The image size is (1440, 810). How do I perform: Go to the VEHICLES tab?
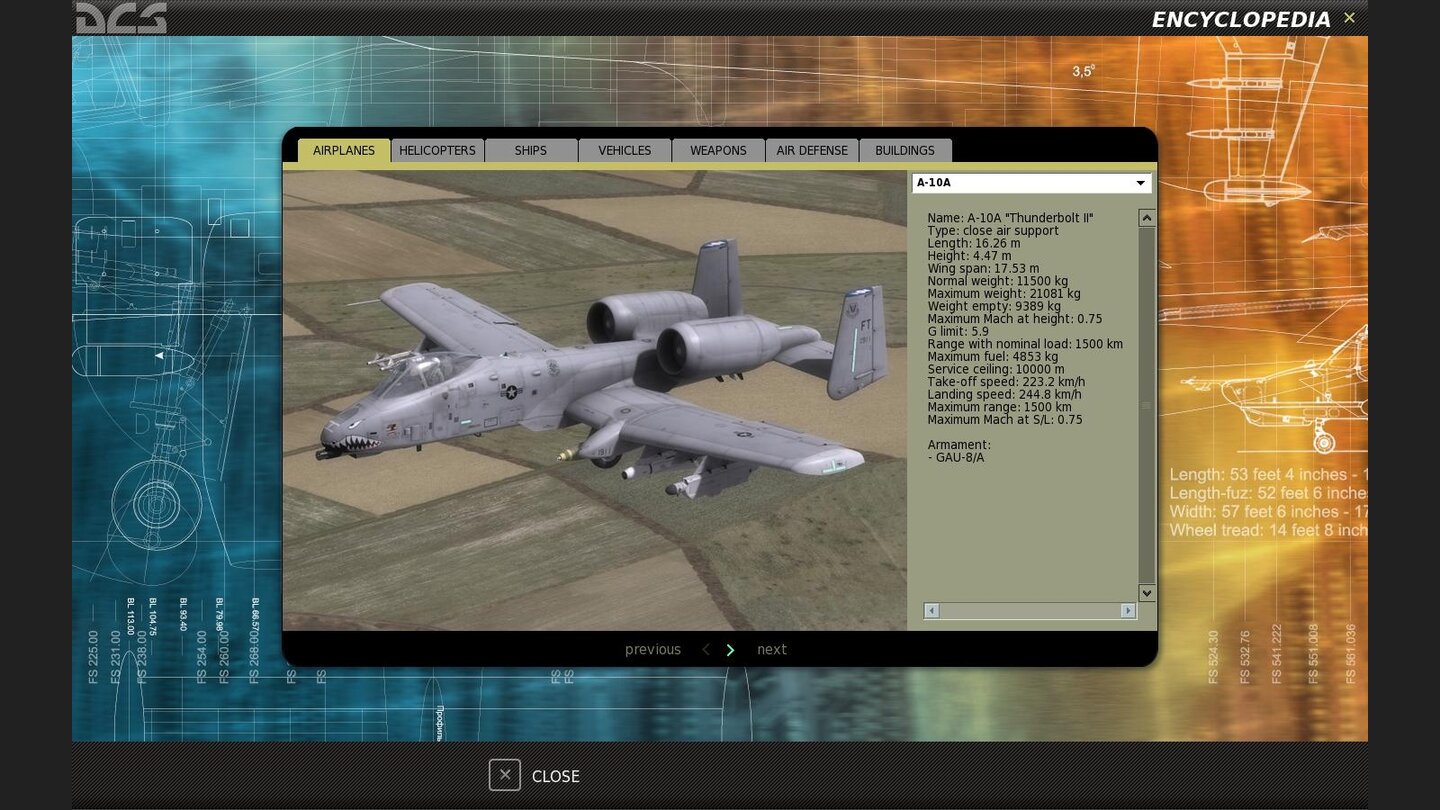625,150
